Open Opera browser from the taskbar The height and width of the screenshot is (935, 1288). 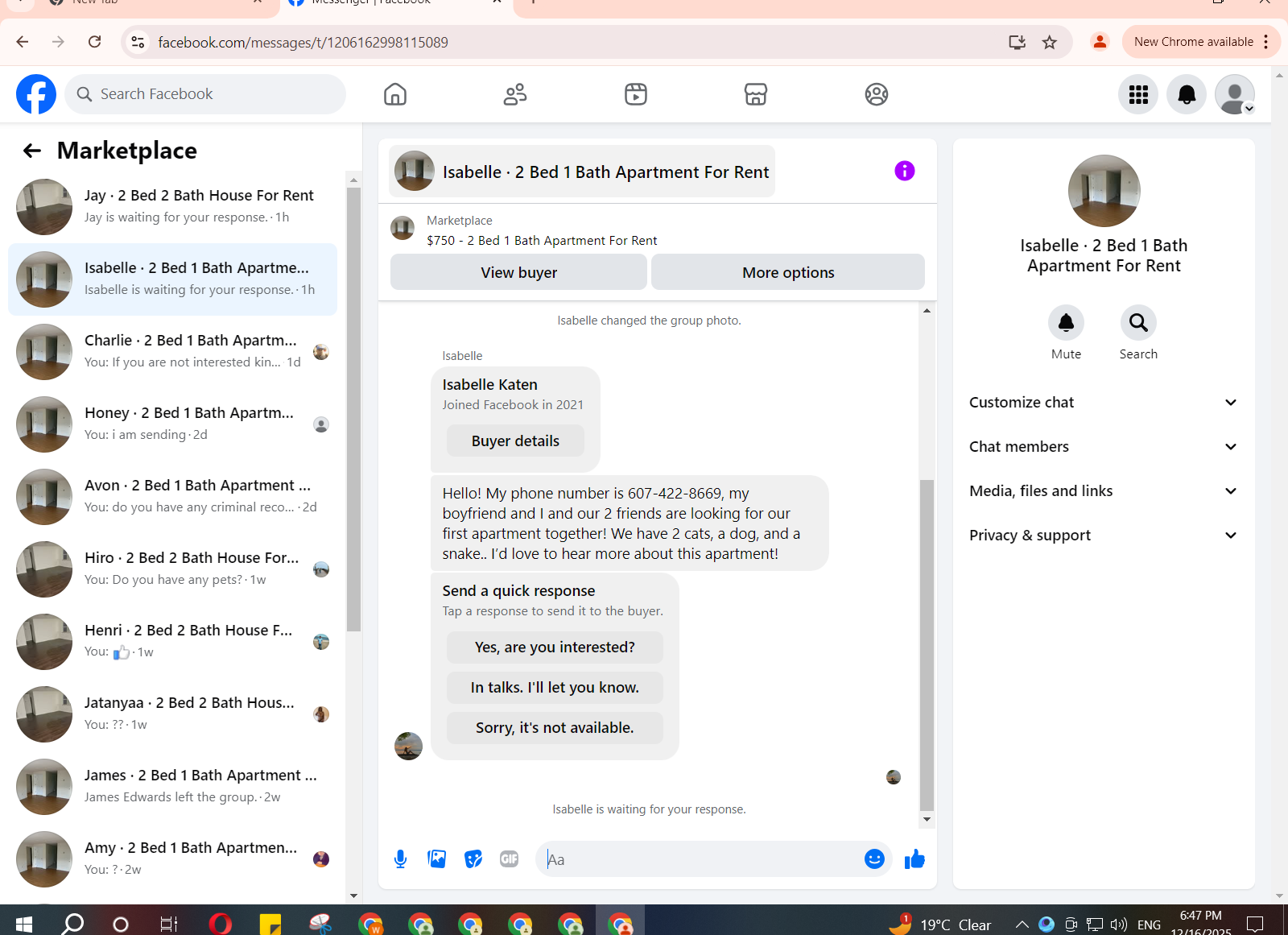tap(220, 924)
